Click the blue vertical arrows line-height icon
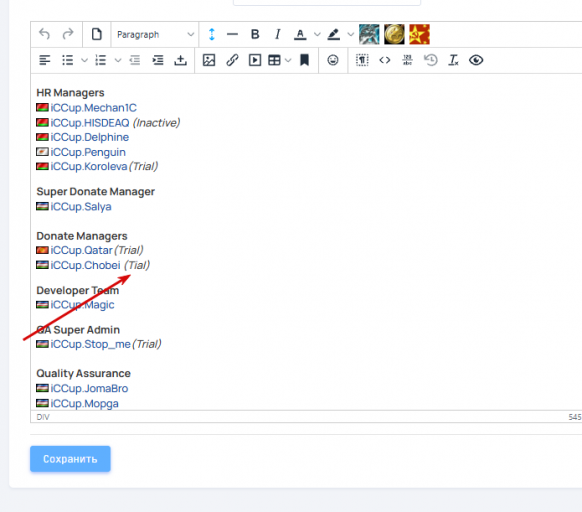This screenshot has height=512, width=582. [212, 35]
